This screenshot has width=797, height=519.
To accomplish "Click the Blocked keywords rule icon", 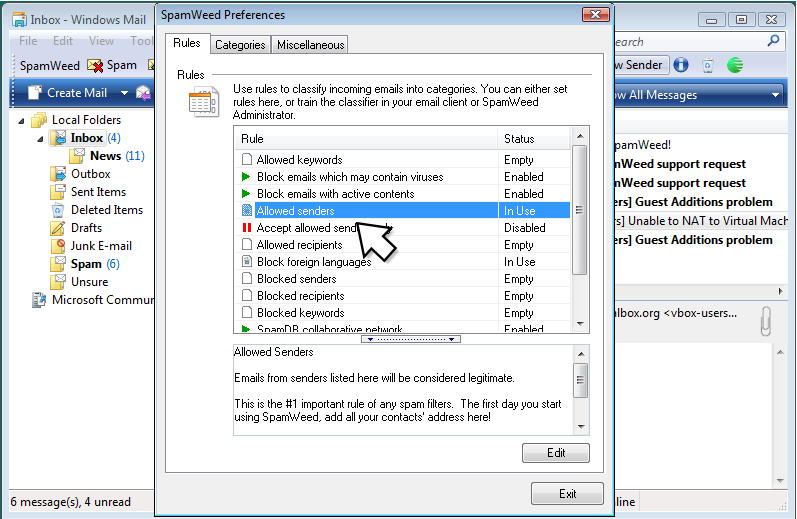I will pos(247,313).
